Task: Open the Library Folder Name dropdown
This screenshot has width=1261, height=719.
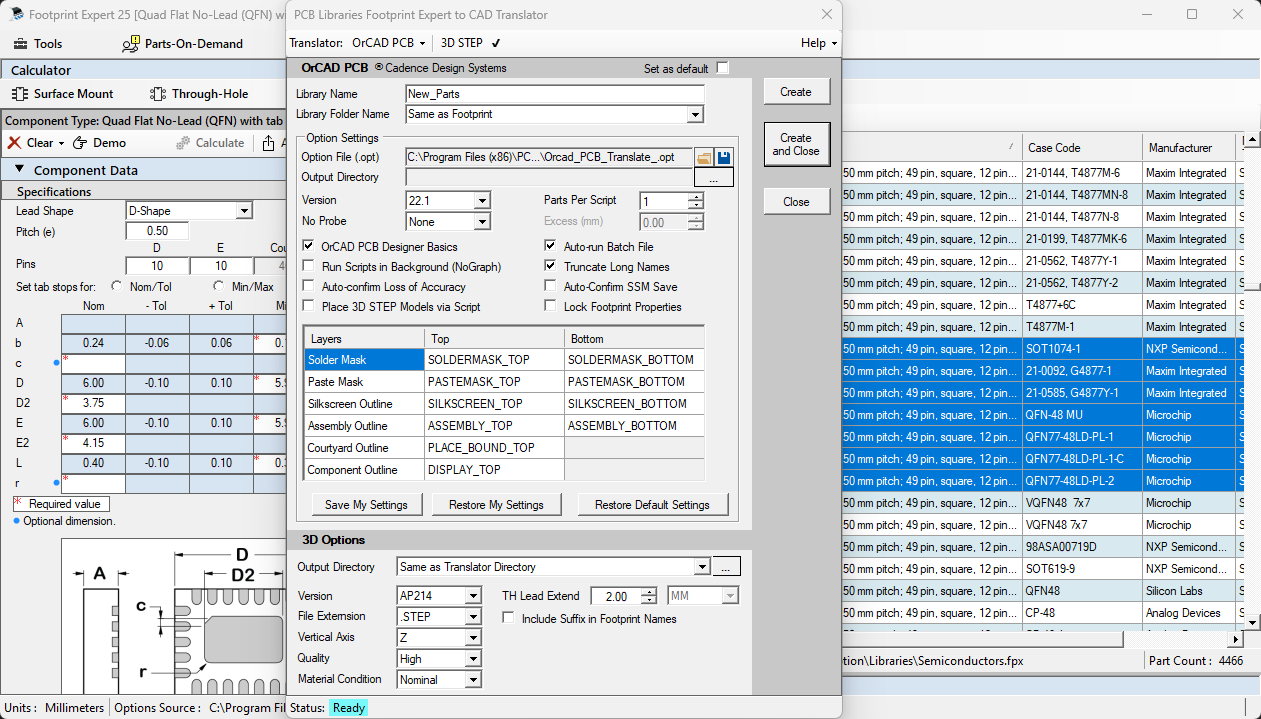Action: tap(696, 115)
